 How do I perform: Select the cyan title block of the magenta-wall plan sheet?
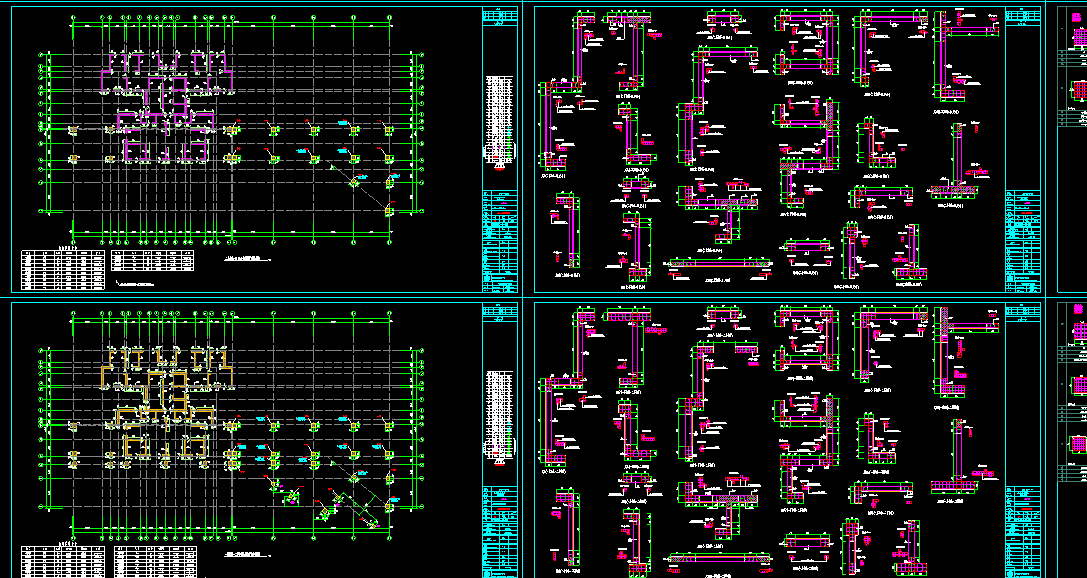click(500, 241)
